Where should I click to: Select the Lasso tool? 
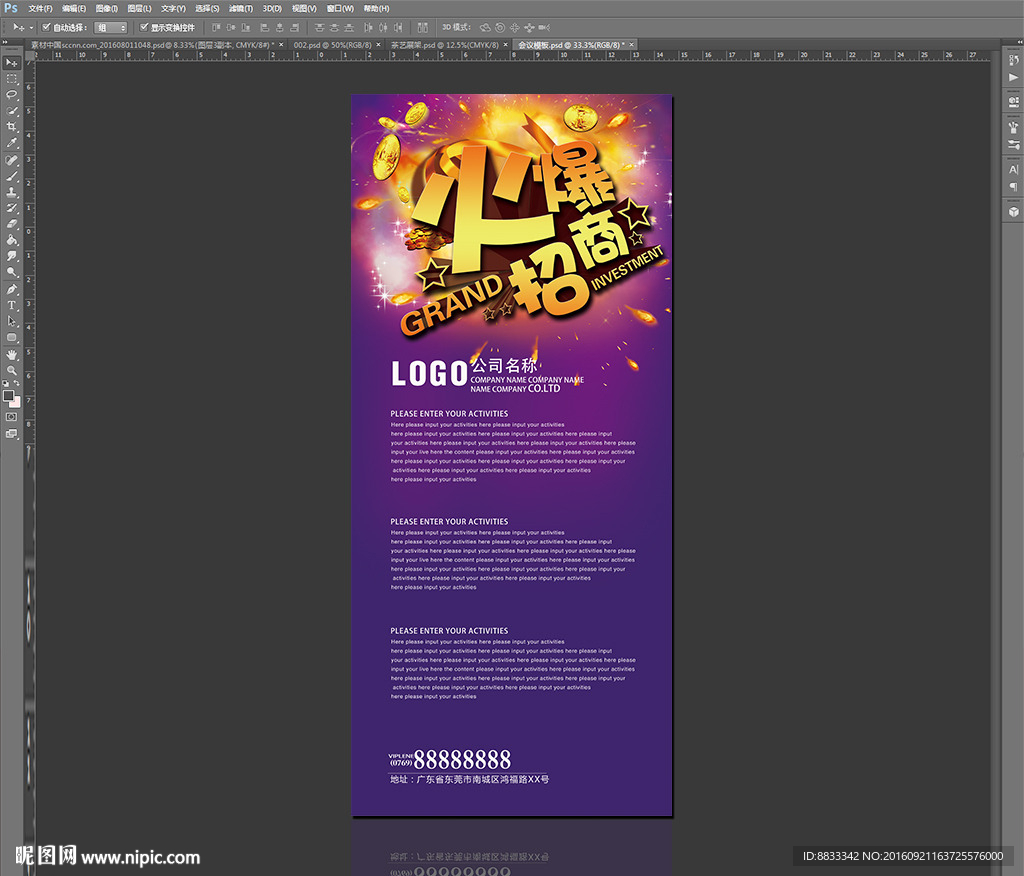coord(12,95)
